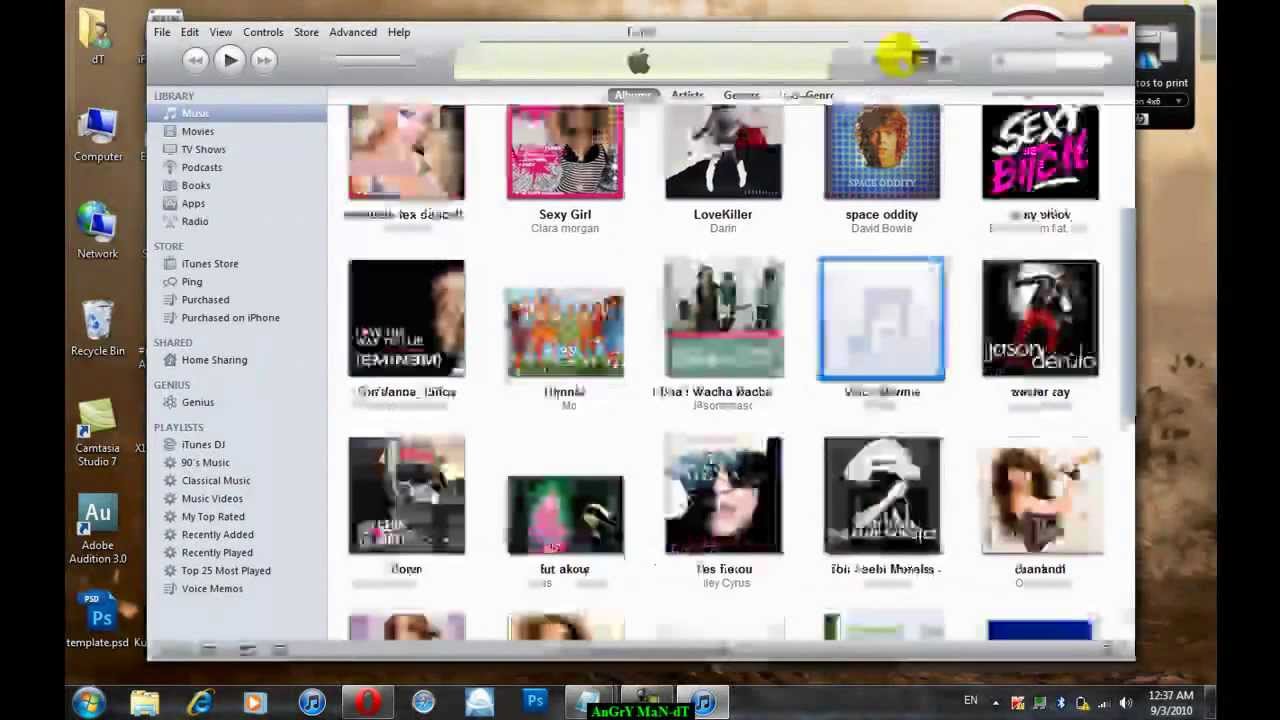Screen dimensions: 1280x720
Task: Open the View menu
Action: pos(221,32)
